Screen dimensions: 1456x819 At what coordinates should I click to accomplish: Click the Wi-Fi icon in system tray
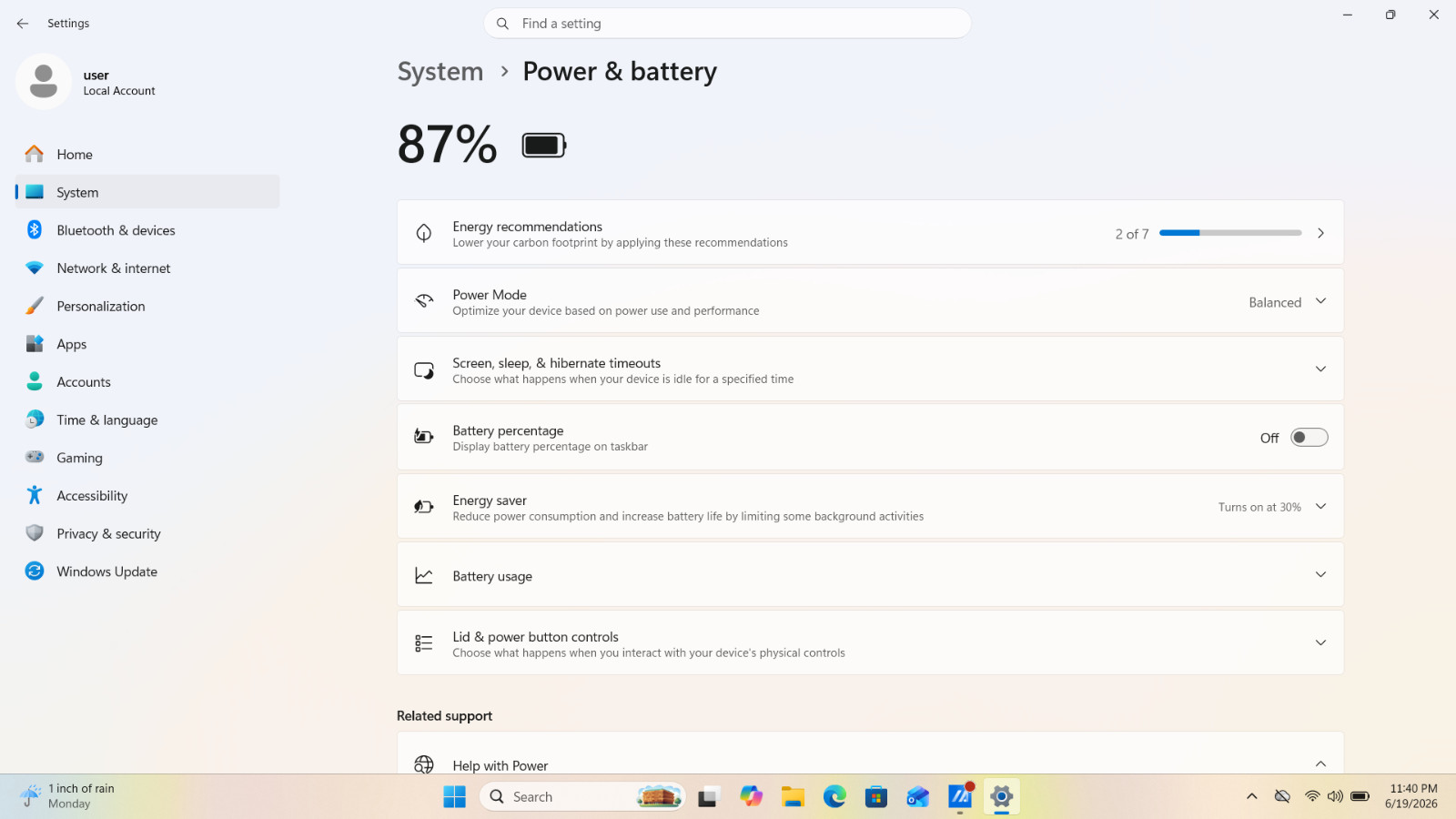click(1312, 796)
